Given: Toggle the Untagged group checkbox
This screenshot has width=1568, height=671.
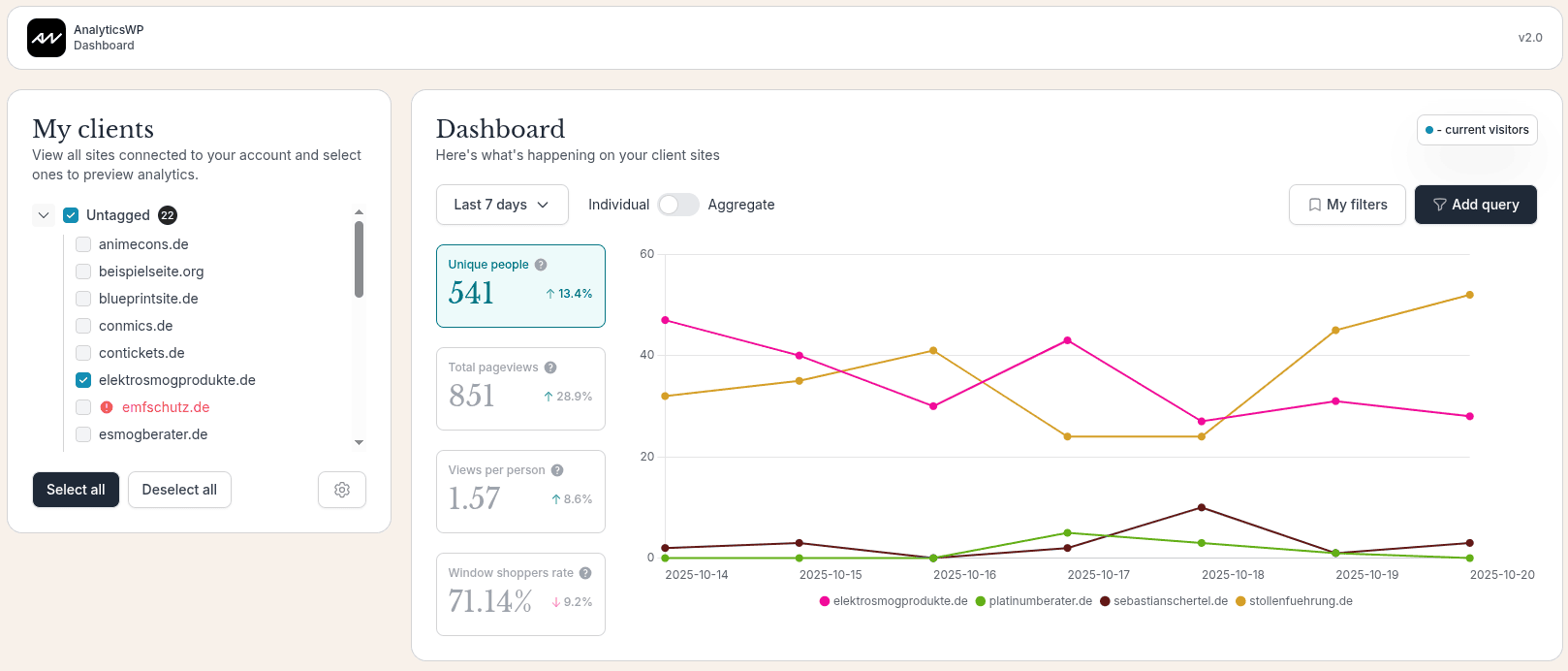Looking at the screenshot, I should click(71, 215).
